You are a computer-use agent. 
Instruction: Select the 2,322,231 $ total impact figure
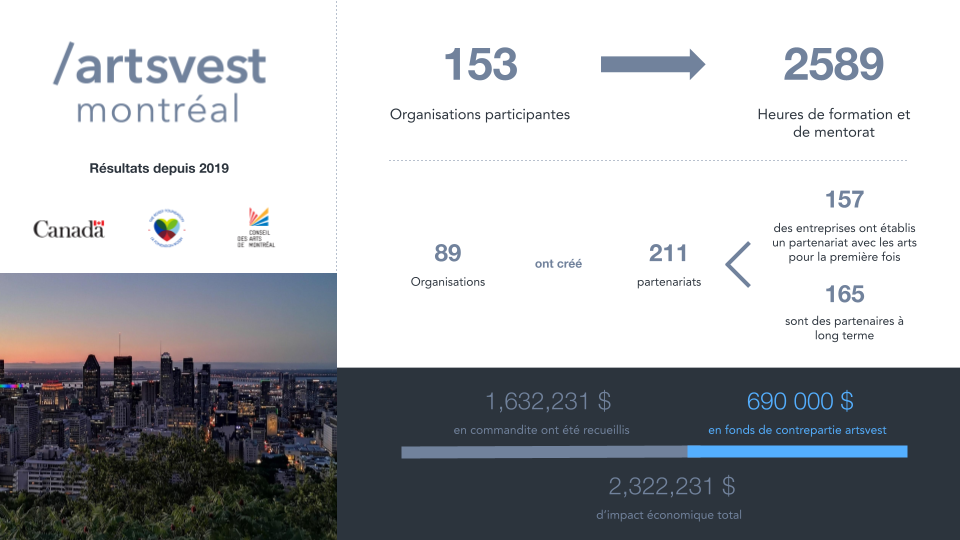click(x=671, y=487)
